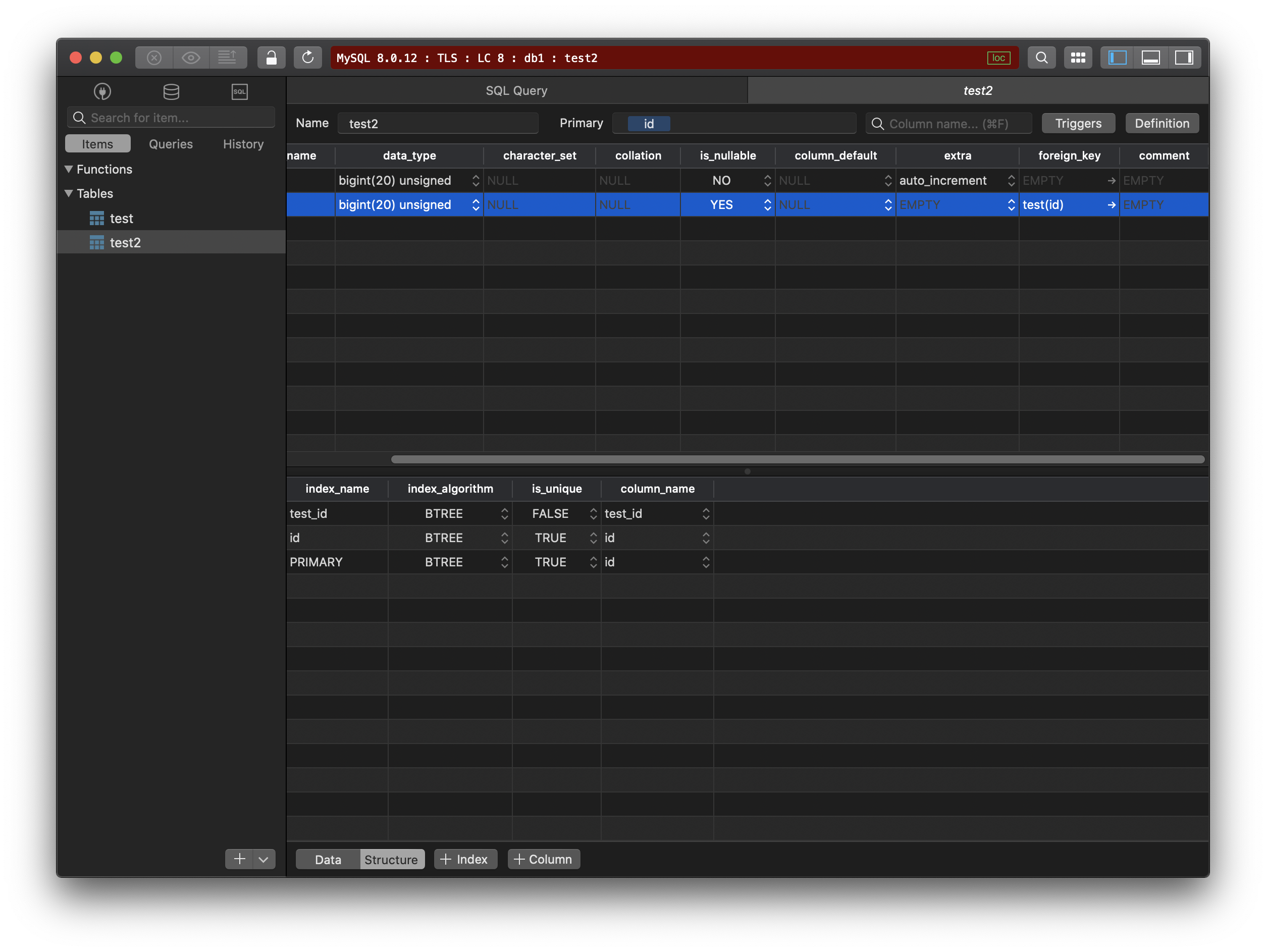
Task: Collapse the Tables tree section
Action: (69, 193)
